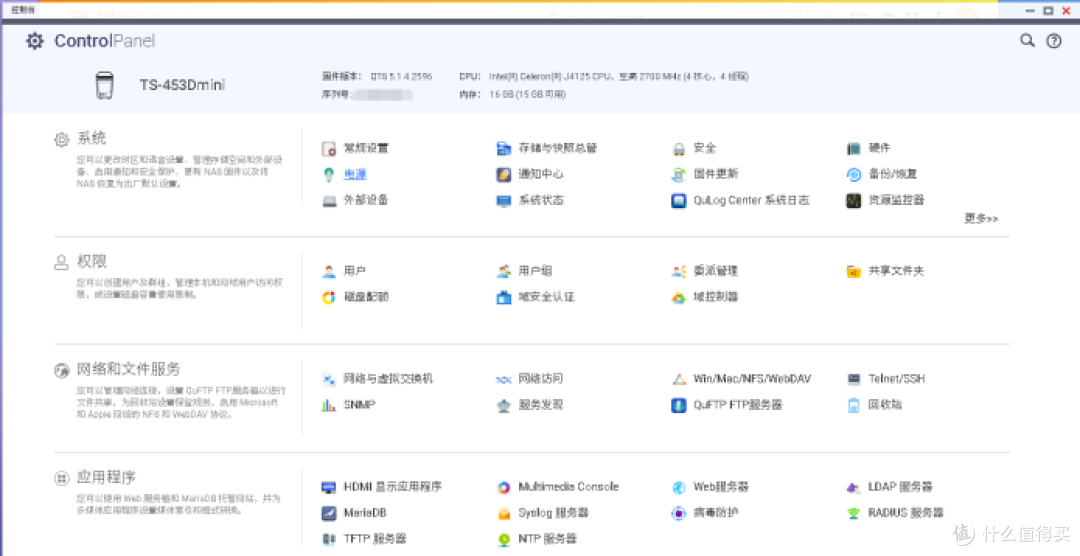Open the 外部设备 external device icon

click(x=329, y=200)
